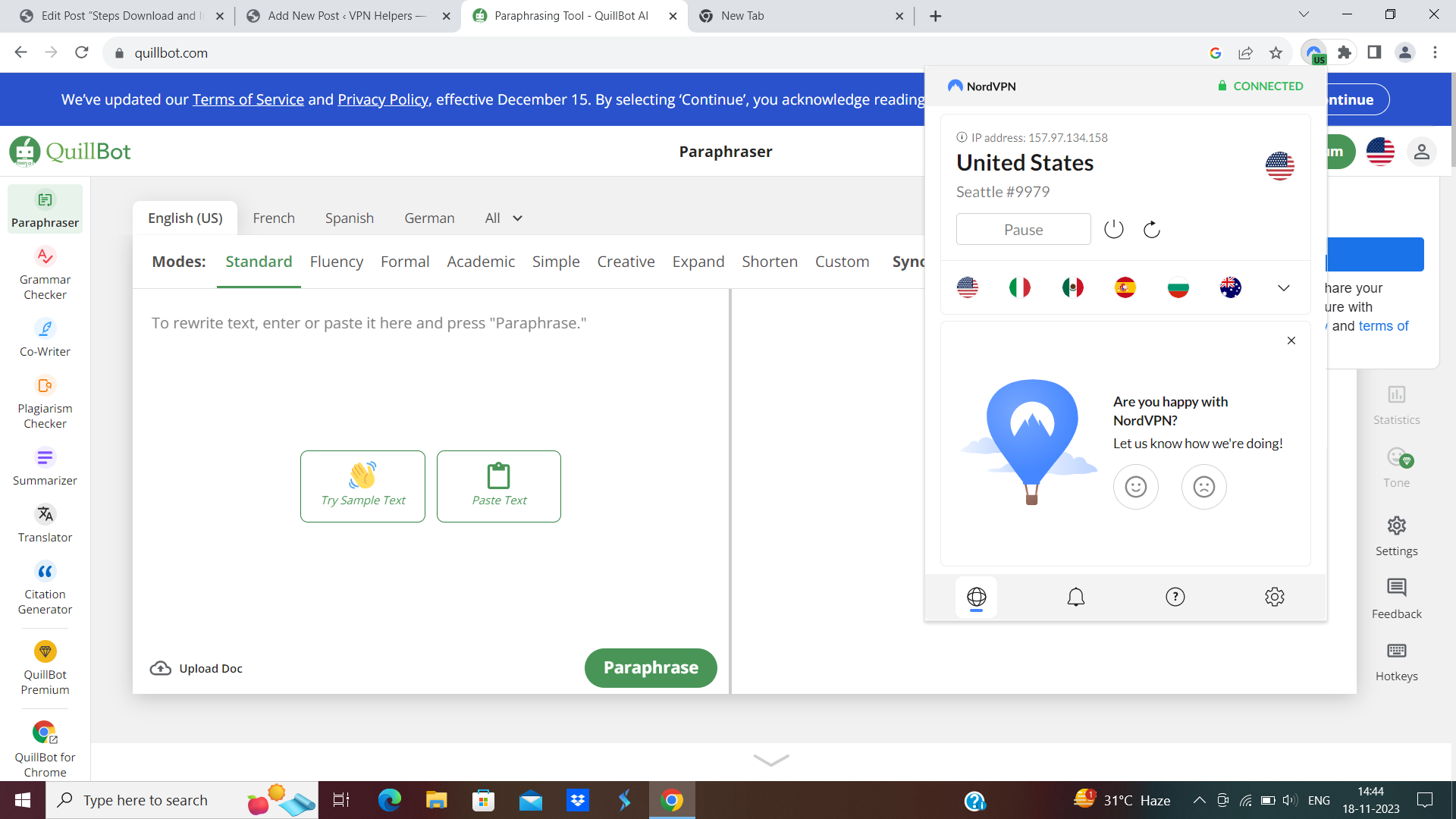Click NordVPN notification bell icon
Viewport: 1456px width, 819px height.
1076,596
